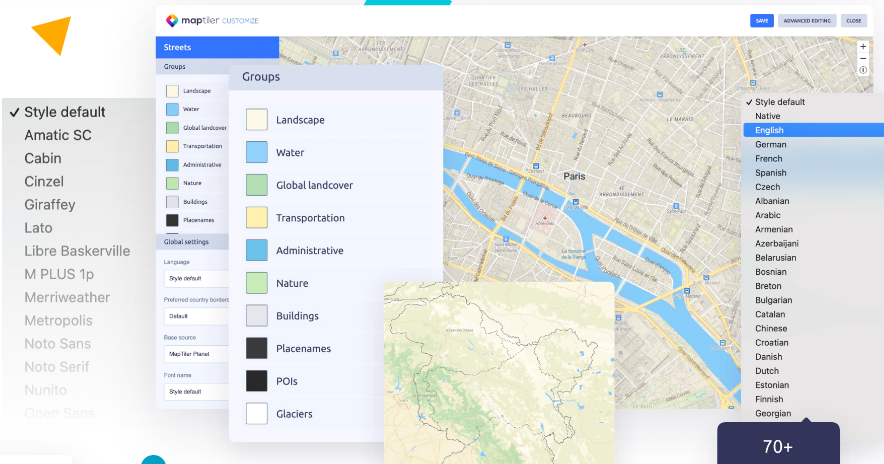Choose the Merriweather font
This screenshot has width=884, height=464.
pyautogui.click(x=67, y=298)
